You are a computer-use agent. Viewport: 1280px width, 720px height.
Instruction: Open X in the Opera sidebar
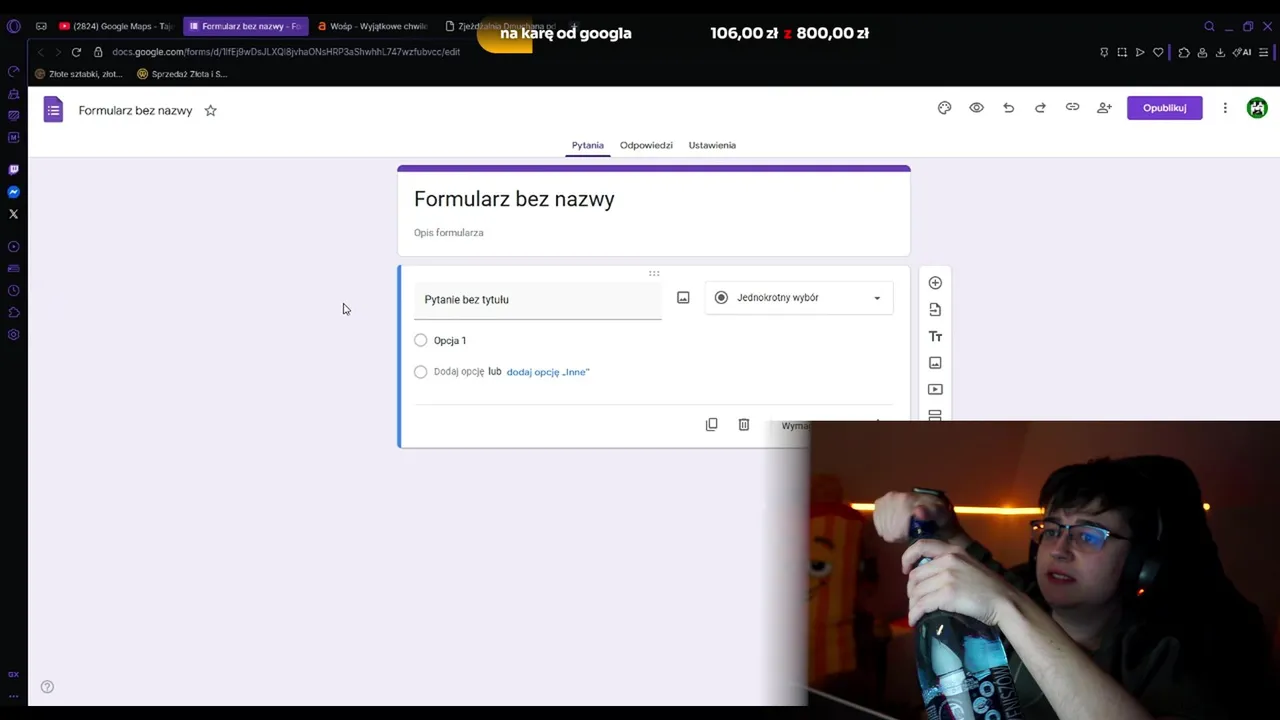point(13,214)
